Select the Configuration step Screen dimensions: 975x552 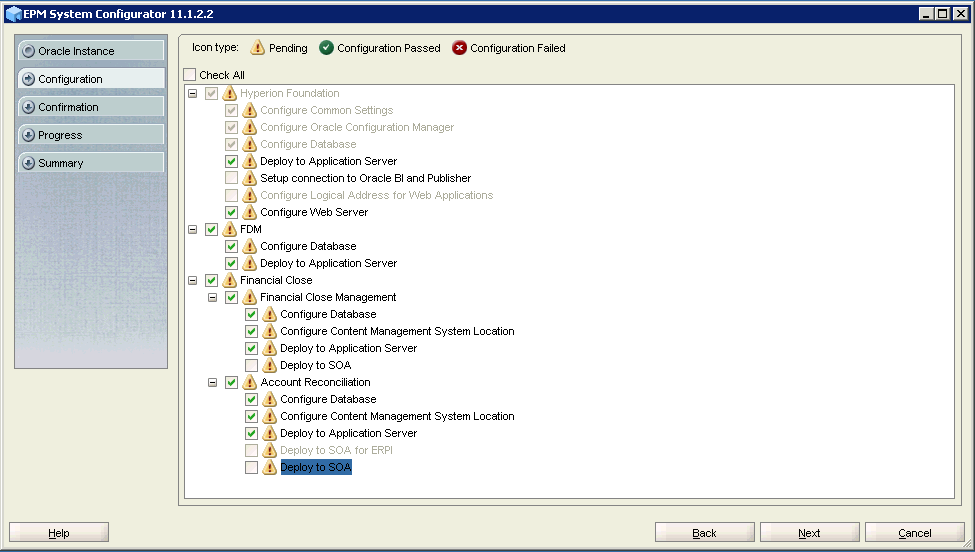(x=91, y=79)
